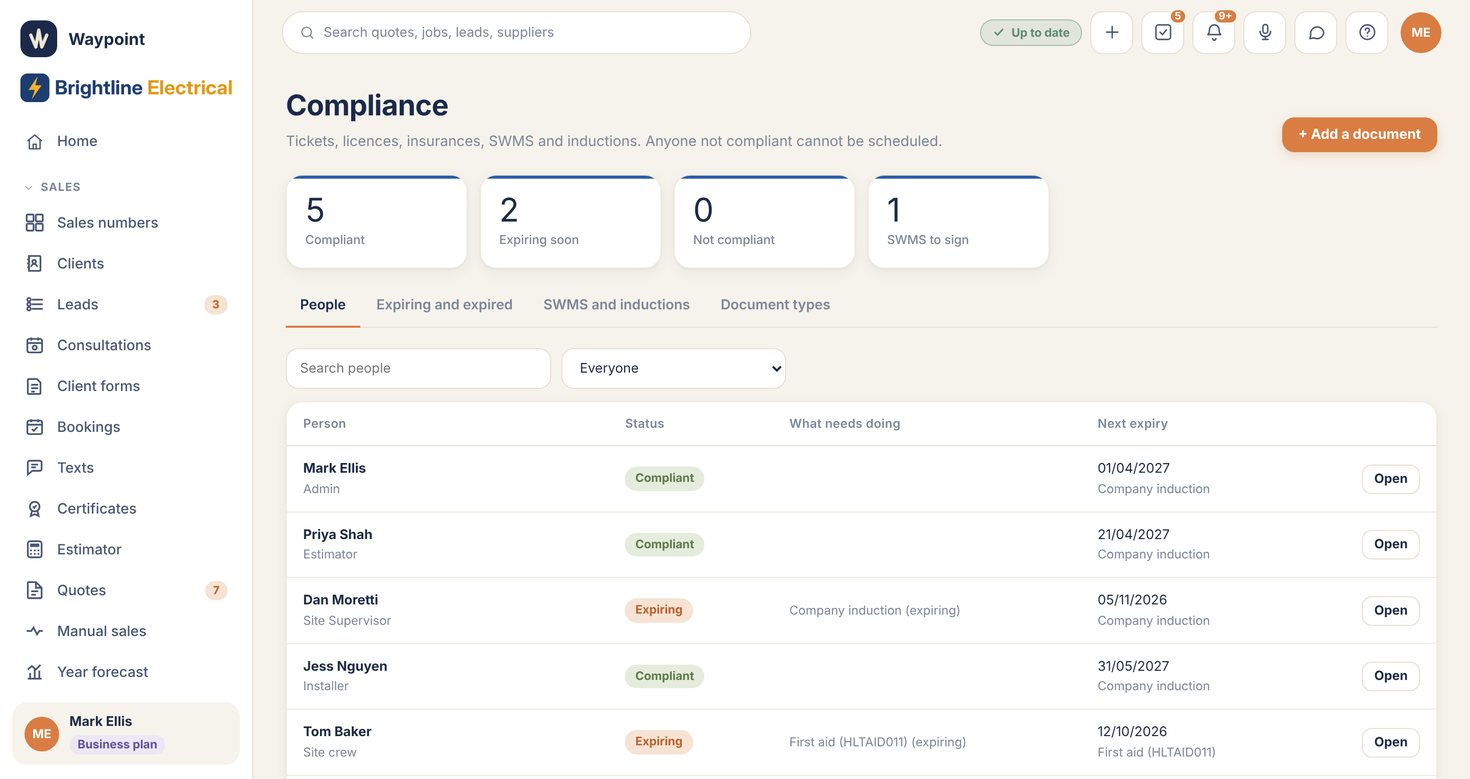Switch to SWMS and inductions tab
Viewport: 1470px width, 779px height.
click(617, 305)
